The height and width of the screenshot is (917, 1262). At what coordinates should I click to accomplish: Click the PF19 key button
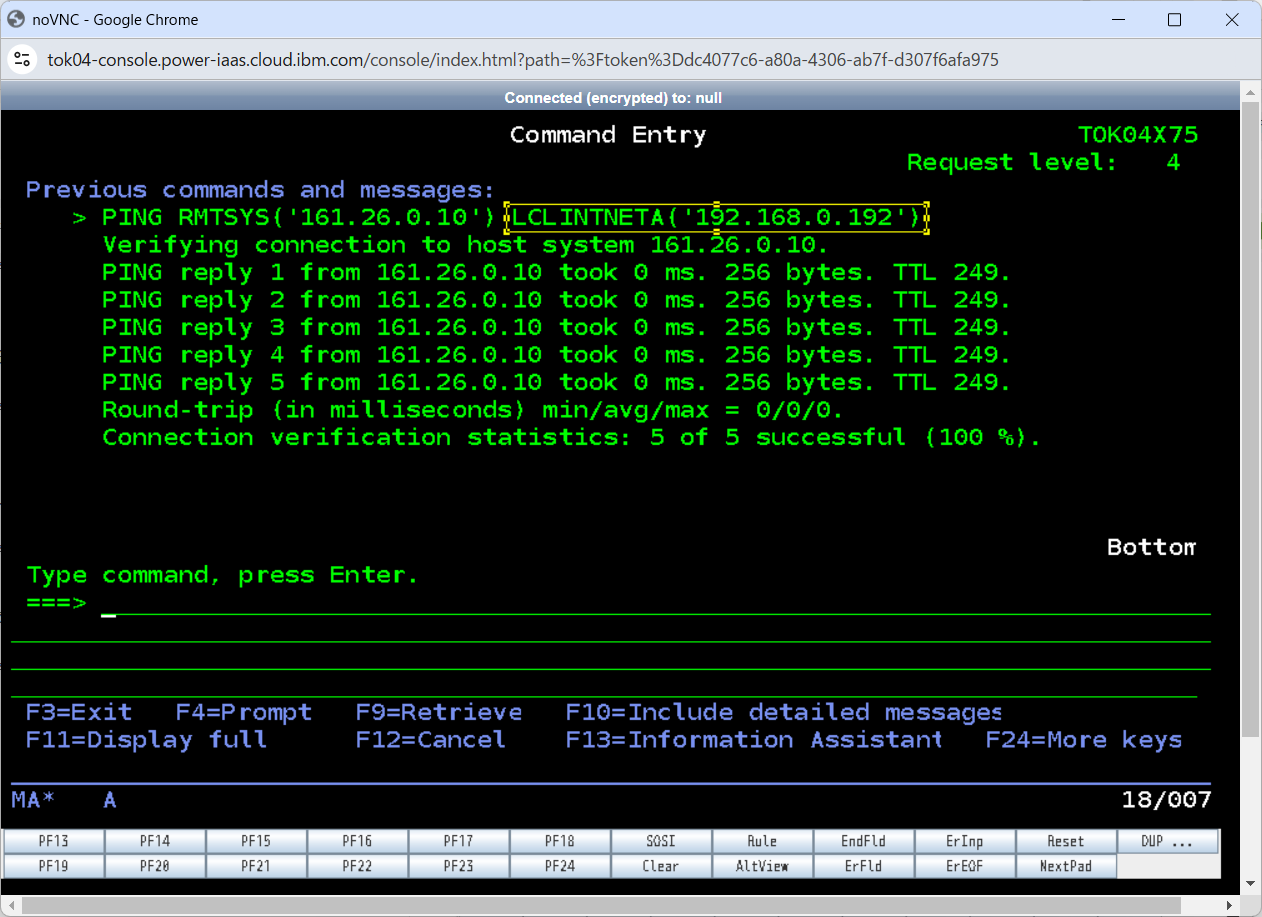(x=54, y=866)
